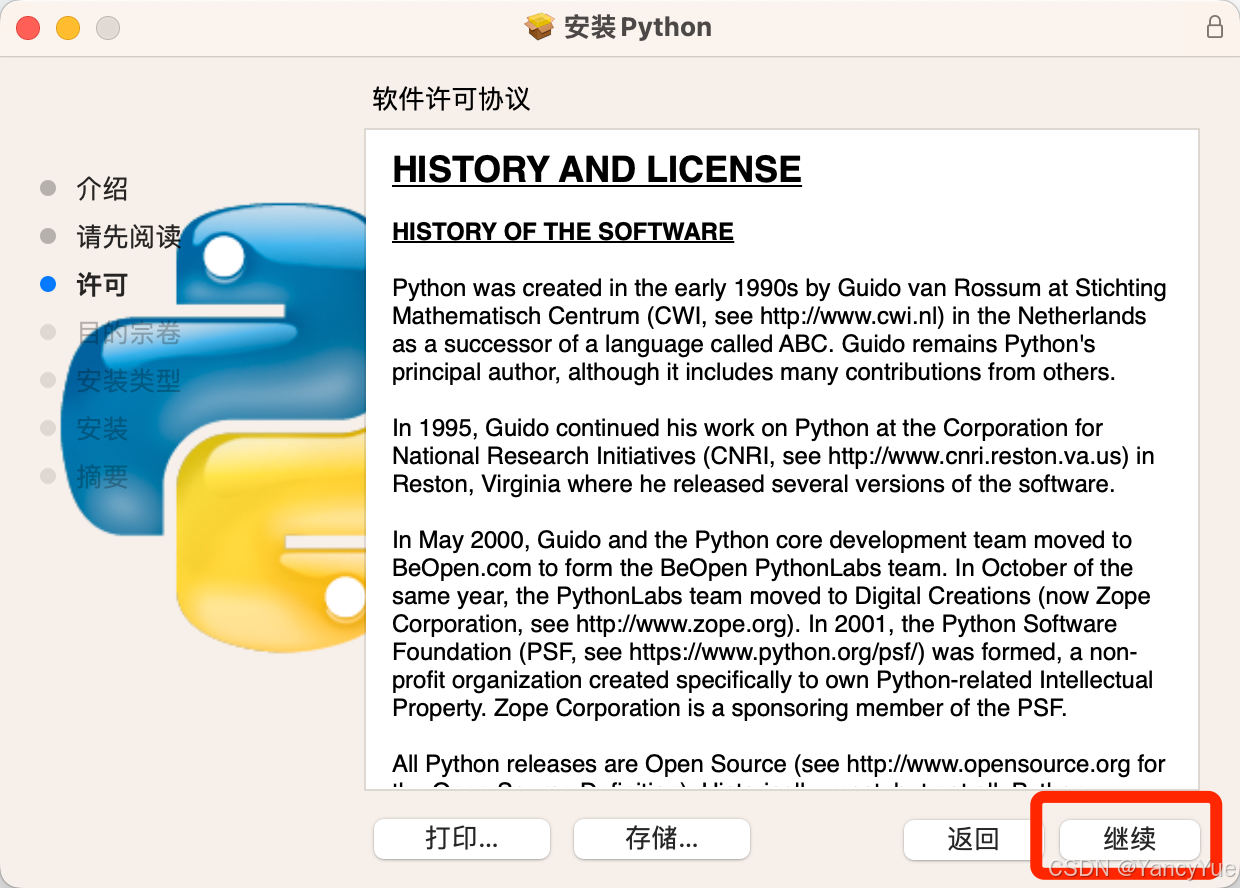
Task: Click the 软件许可协议 heading label
Action: click(451, 99)
